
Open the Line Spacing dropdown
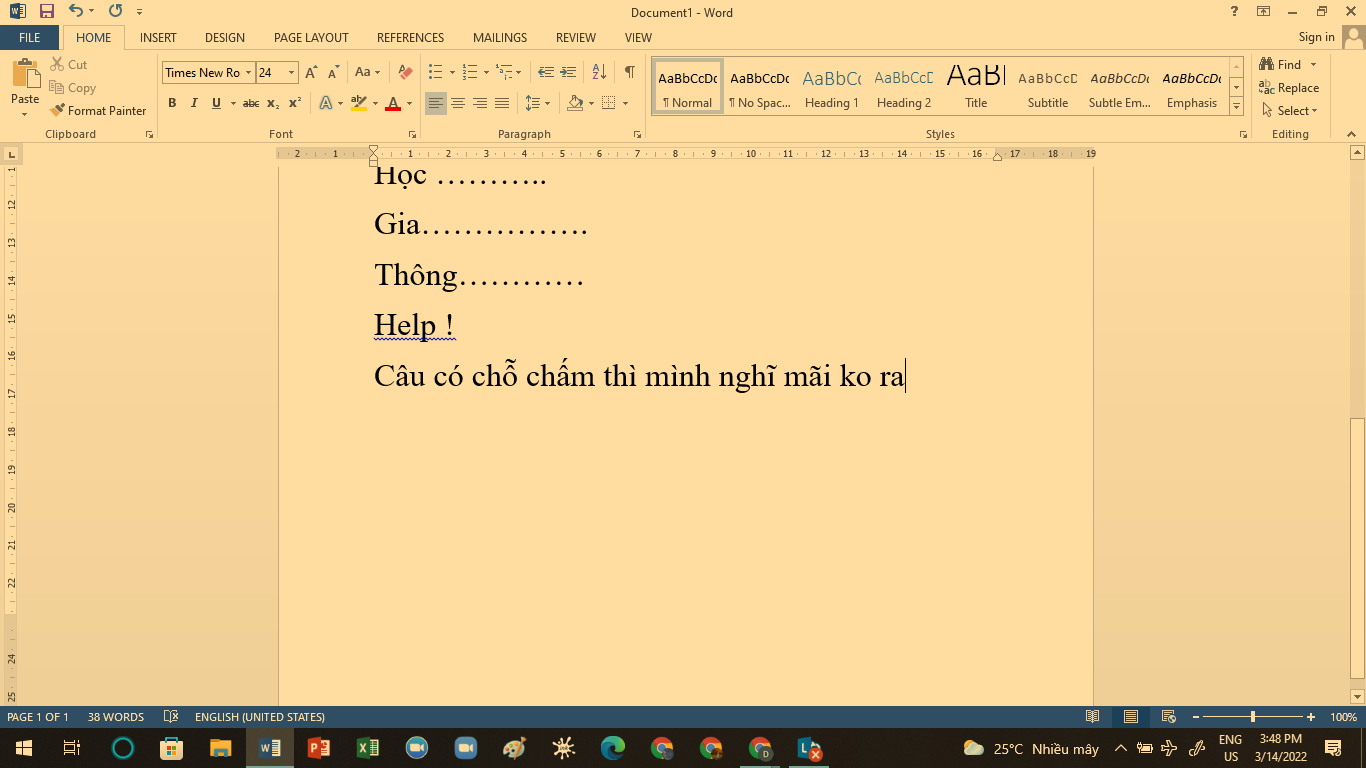tap(538, 103)
